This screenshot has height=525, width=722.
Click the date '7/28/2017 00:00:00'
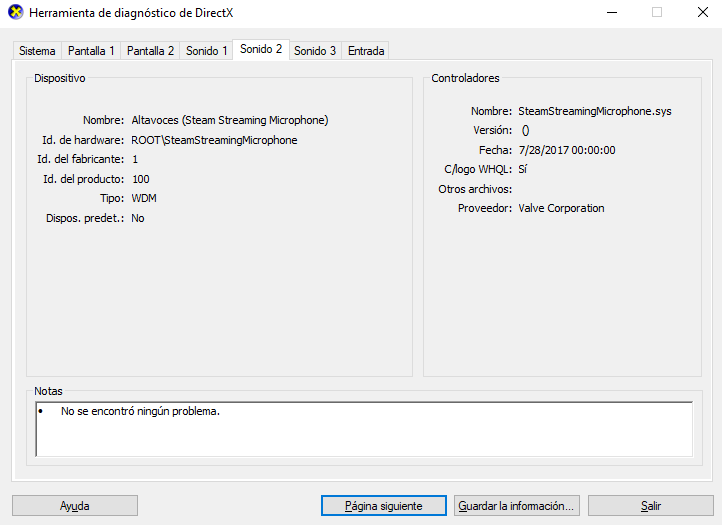(567, 150)
